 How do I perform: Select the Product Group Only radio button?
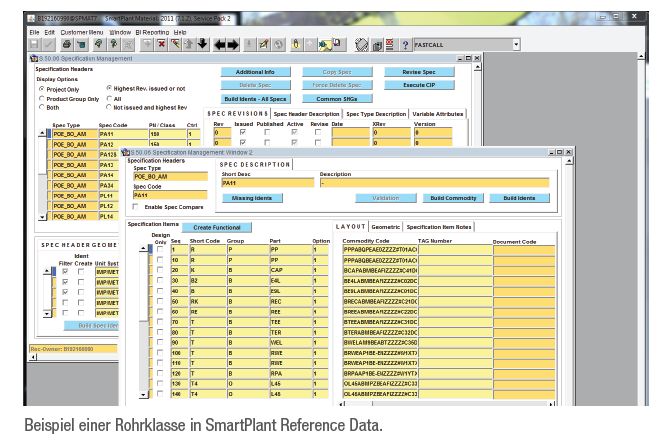pos(41,99)
